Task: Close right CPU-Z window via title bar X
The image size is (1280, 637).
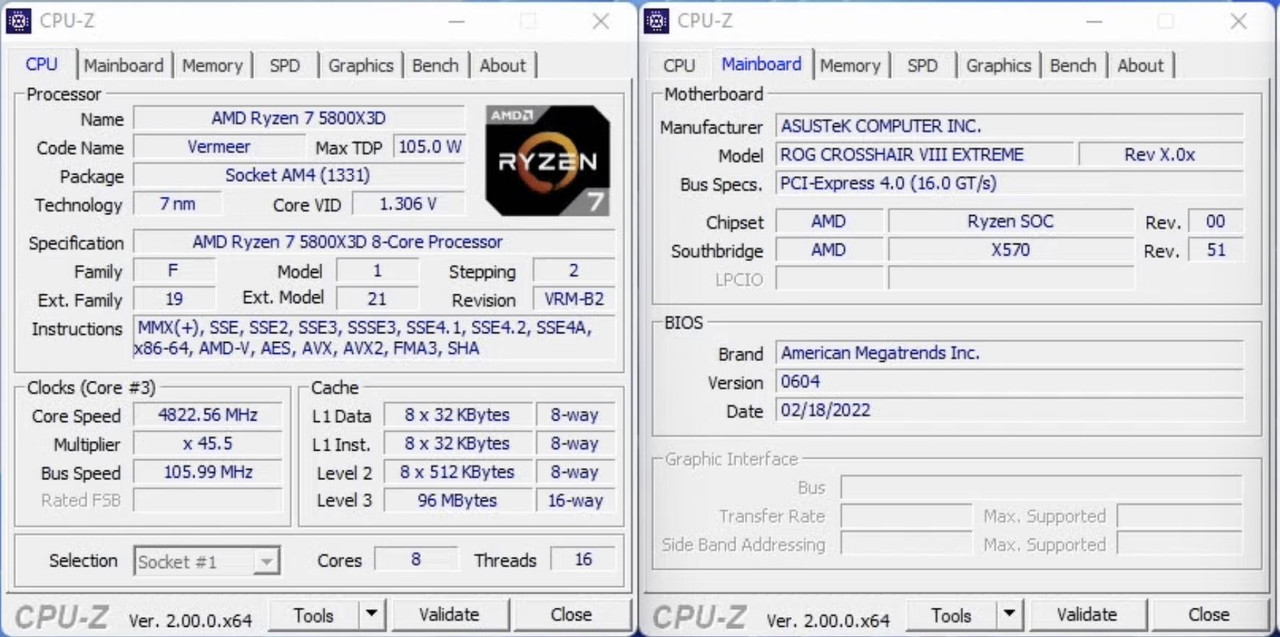Action: point(1239,21)
